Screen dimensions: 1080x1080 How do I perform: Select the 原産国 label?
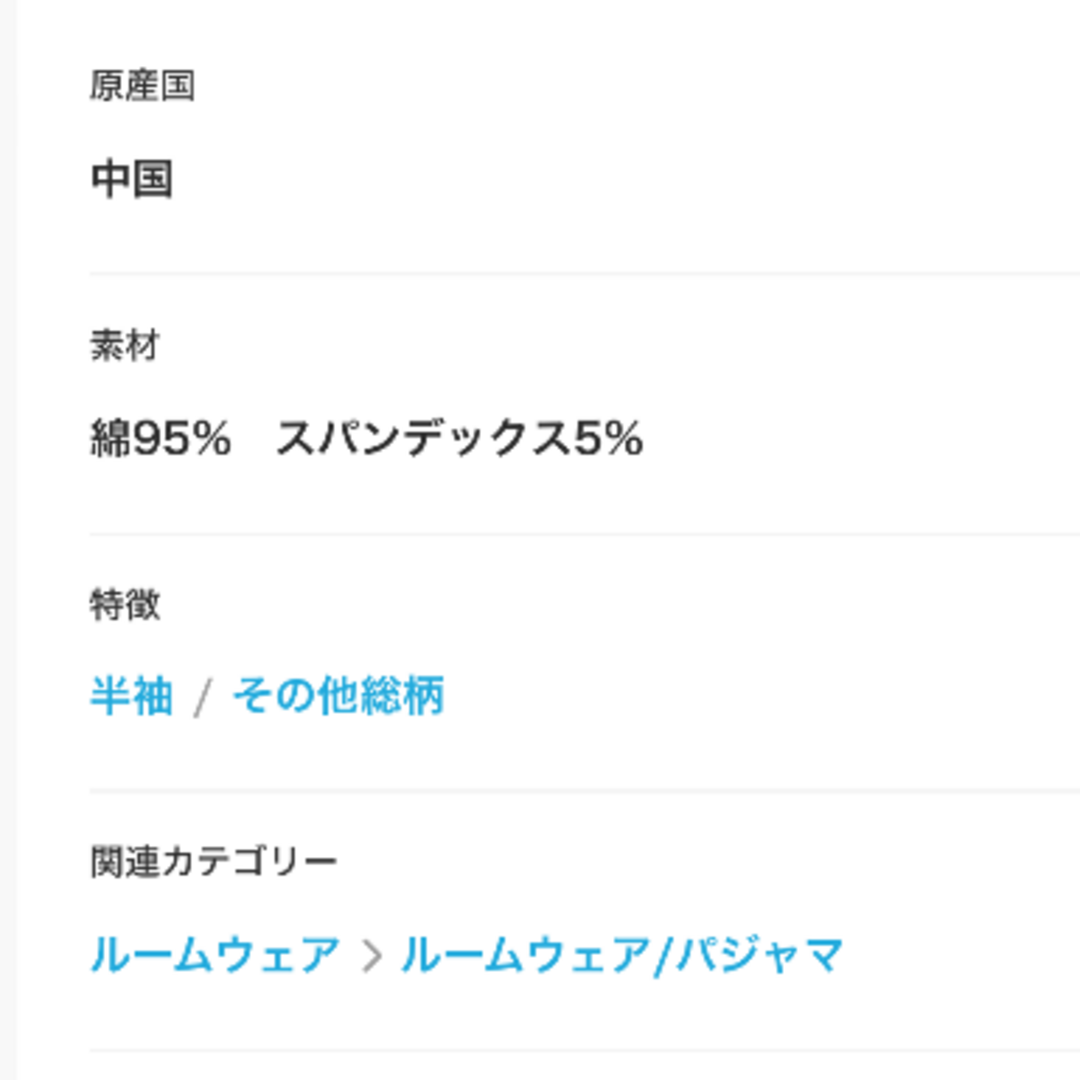(x=142, y=86)
